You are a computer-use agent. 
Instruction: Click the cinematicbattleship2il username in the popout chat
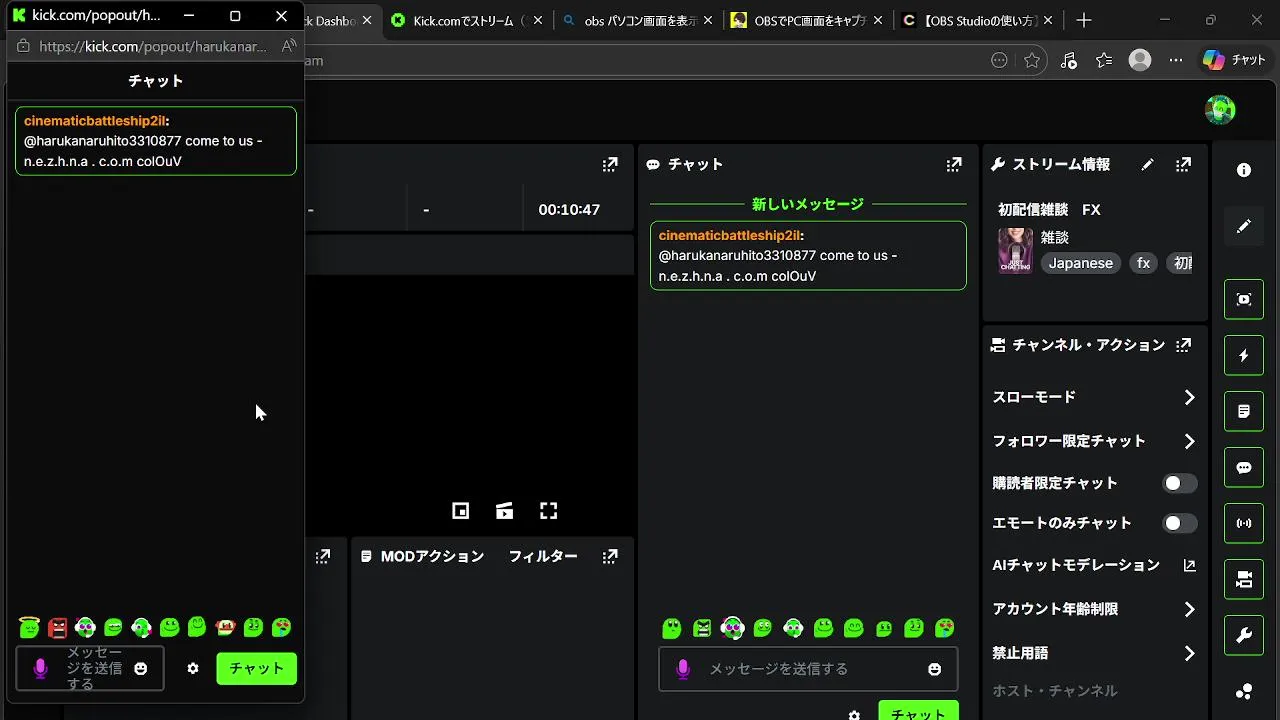[x=94, y=121]
